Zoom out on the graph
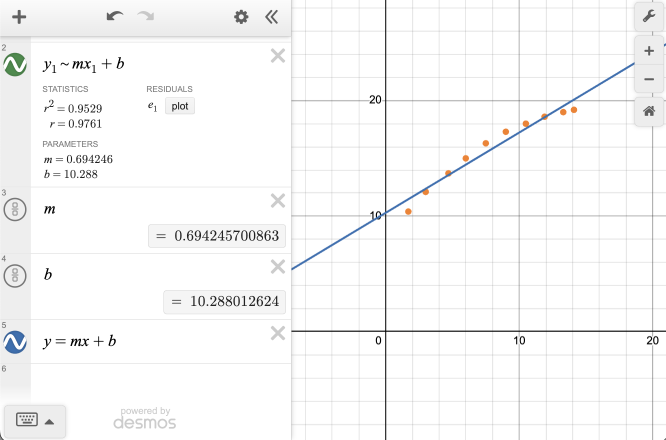Image resolution: width=666 pixels, height=440 pixels. 649,79
